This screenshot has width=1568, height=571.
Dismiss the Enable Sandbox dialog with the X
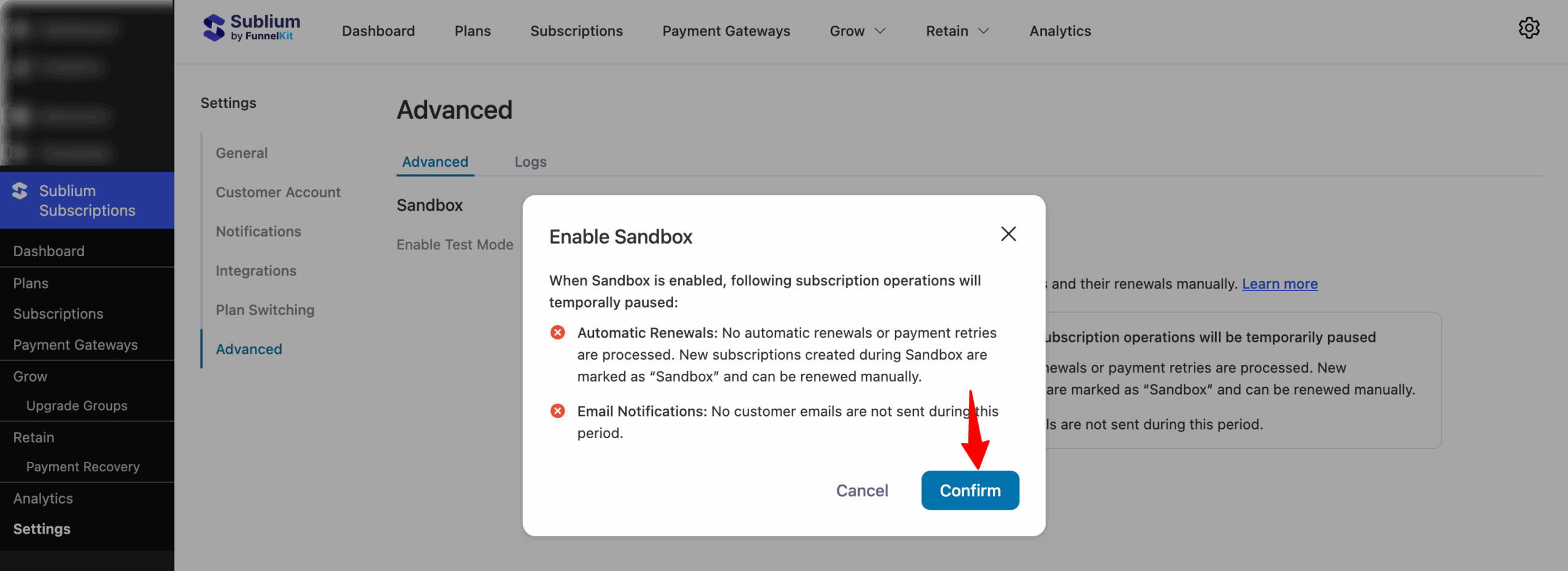[1008, 234]
